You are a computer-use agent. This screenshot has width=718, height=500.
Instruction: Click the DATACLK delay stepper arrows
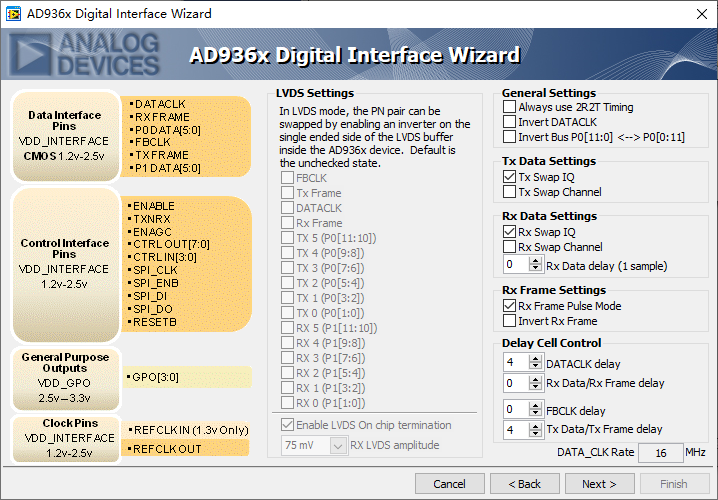535,363
